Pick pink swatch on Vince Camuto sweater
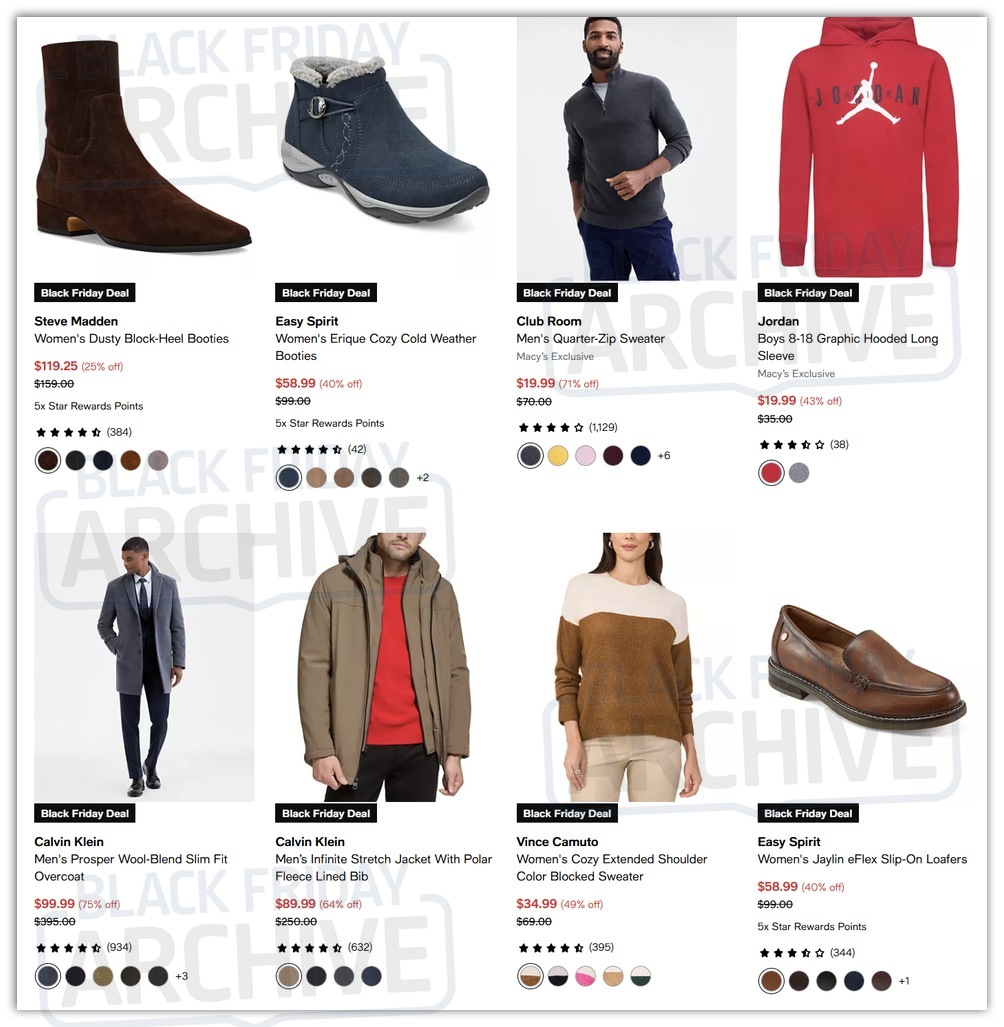 [x=585, y=977]
